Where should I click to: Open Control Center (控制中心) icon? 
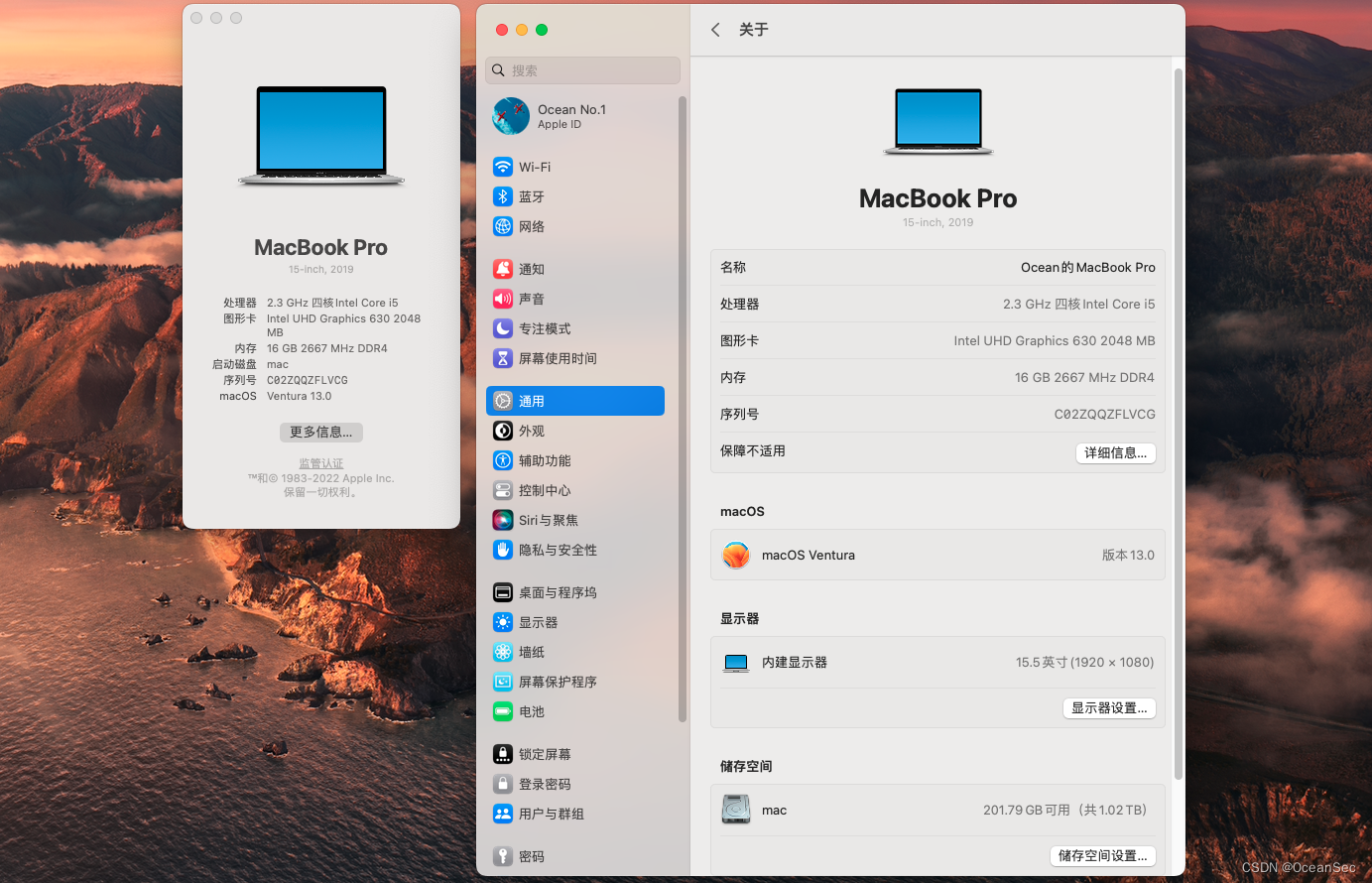coord(503,490)
